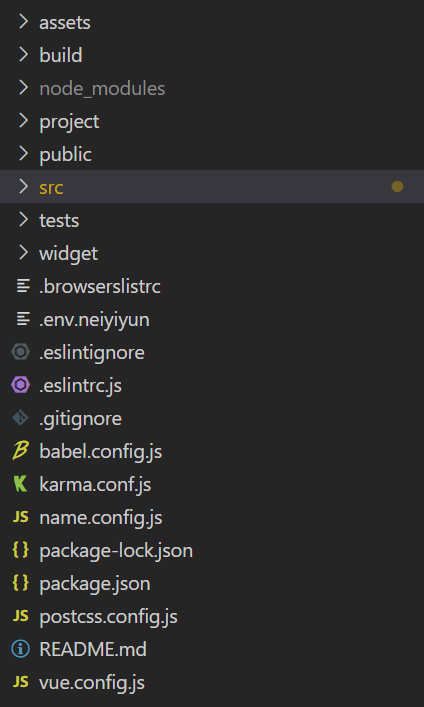
Task: Select the tests folder
Action: [212, 220]
